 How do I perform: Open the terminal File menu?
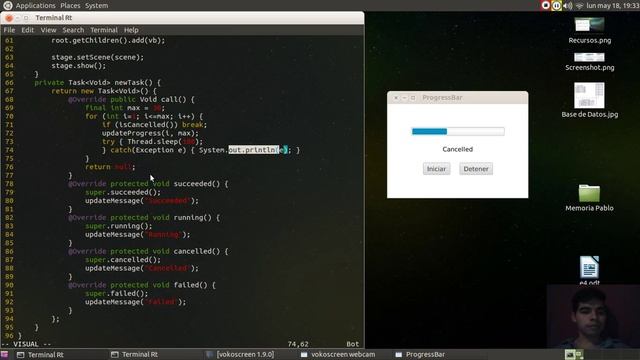click(9, 30)
